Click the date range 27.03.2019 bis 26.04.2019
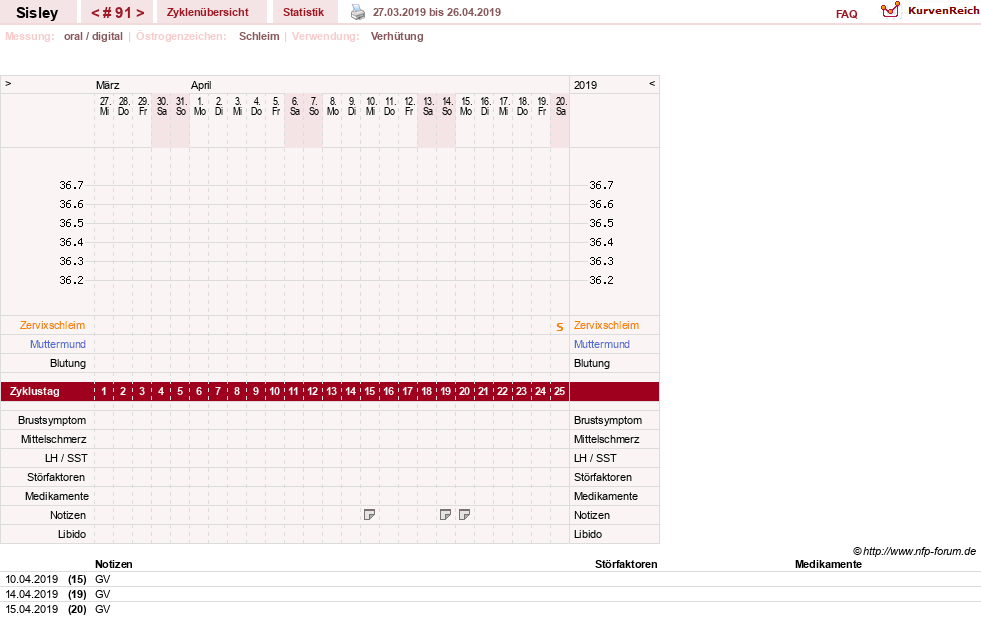This screenshot has height=643, width=981. point(437,13)
